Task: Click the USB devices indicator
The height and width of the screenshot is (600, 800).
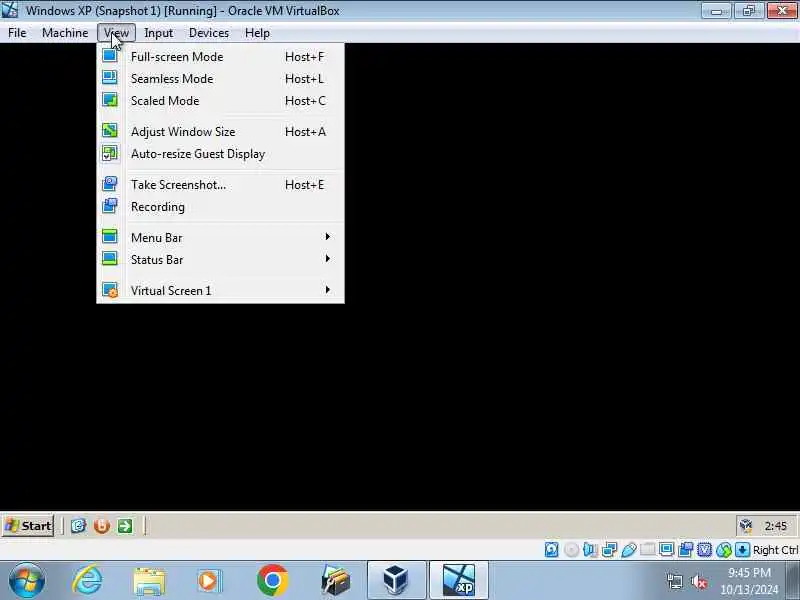Action: [x=629, y=550]
